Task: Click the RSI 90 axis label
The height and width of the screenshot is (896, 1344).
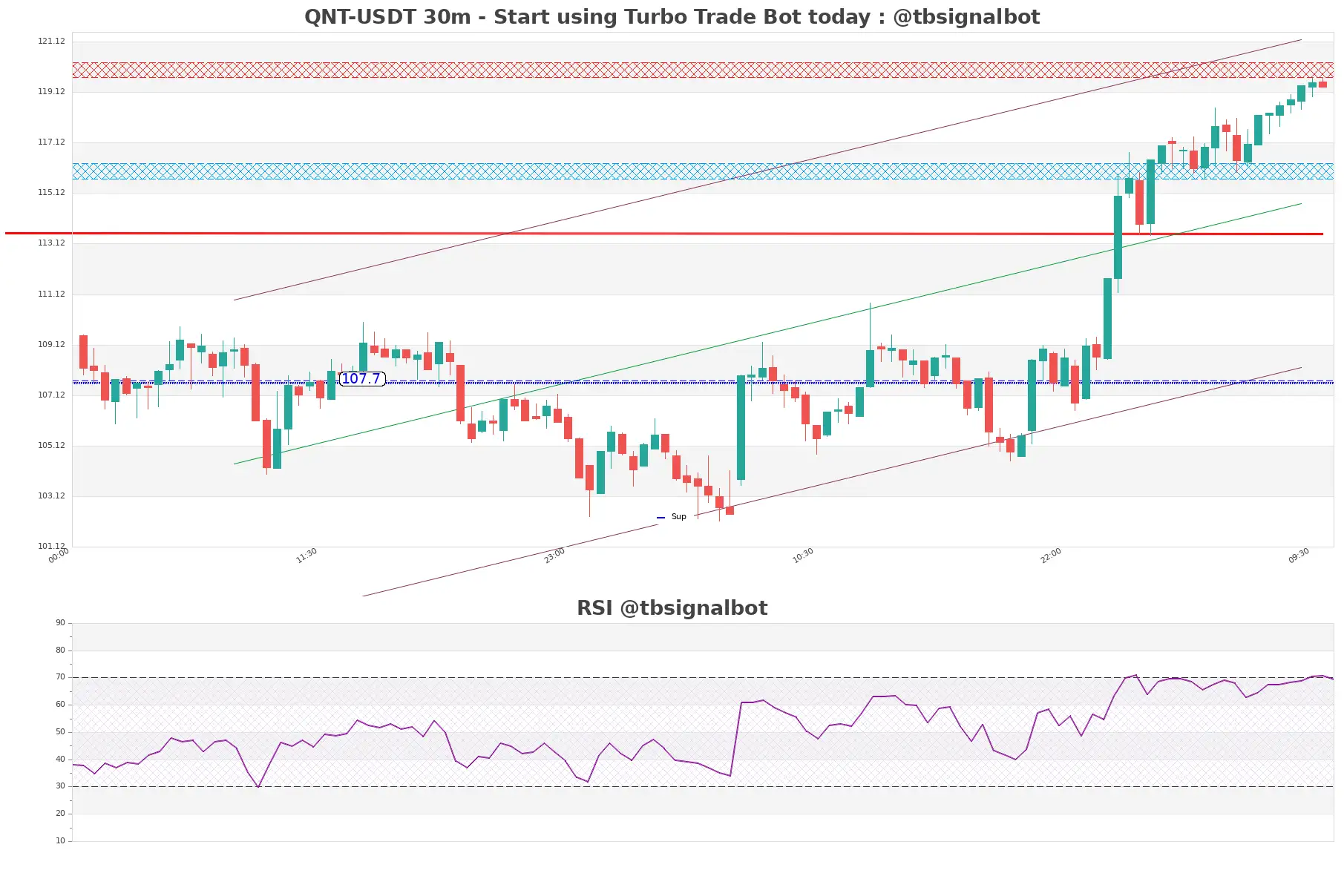Action: 60,623
